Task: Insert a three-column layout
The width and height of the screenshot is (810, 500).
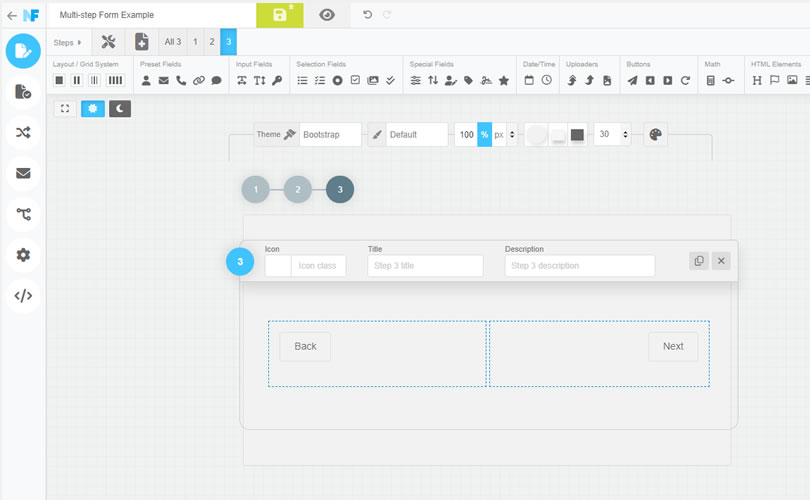Action: pos(94,80)
